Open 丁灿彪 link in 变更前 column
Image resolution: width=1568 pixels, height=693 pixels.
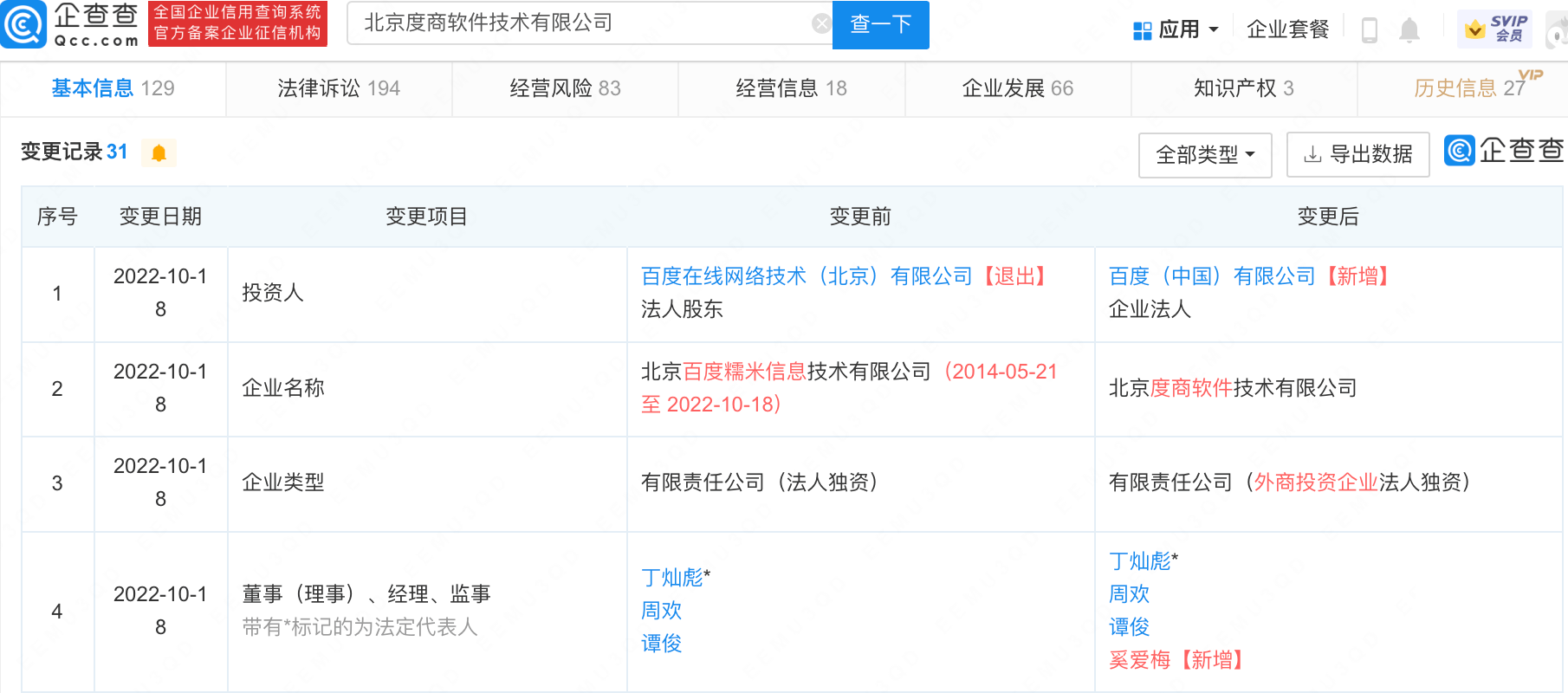point(672,578)
